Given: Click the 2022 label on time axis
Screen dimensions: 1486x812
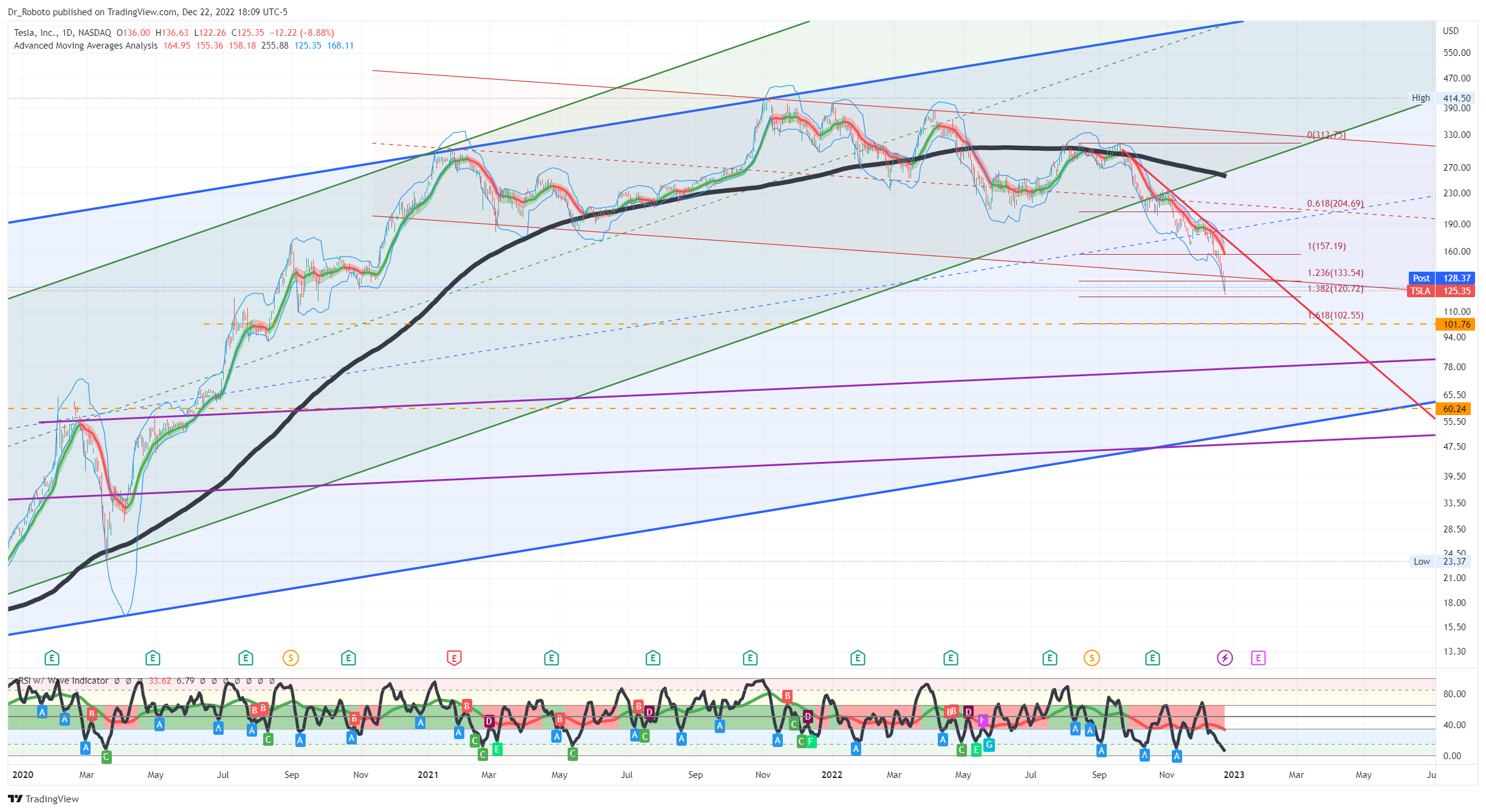Looking at the screenshot, I should pyautogui.click(x=831, y=774).
